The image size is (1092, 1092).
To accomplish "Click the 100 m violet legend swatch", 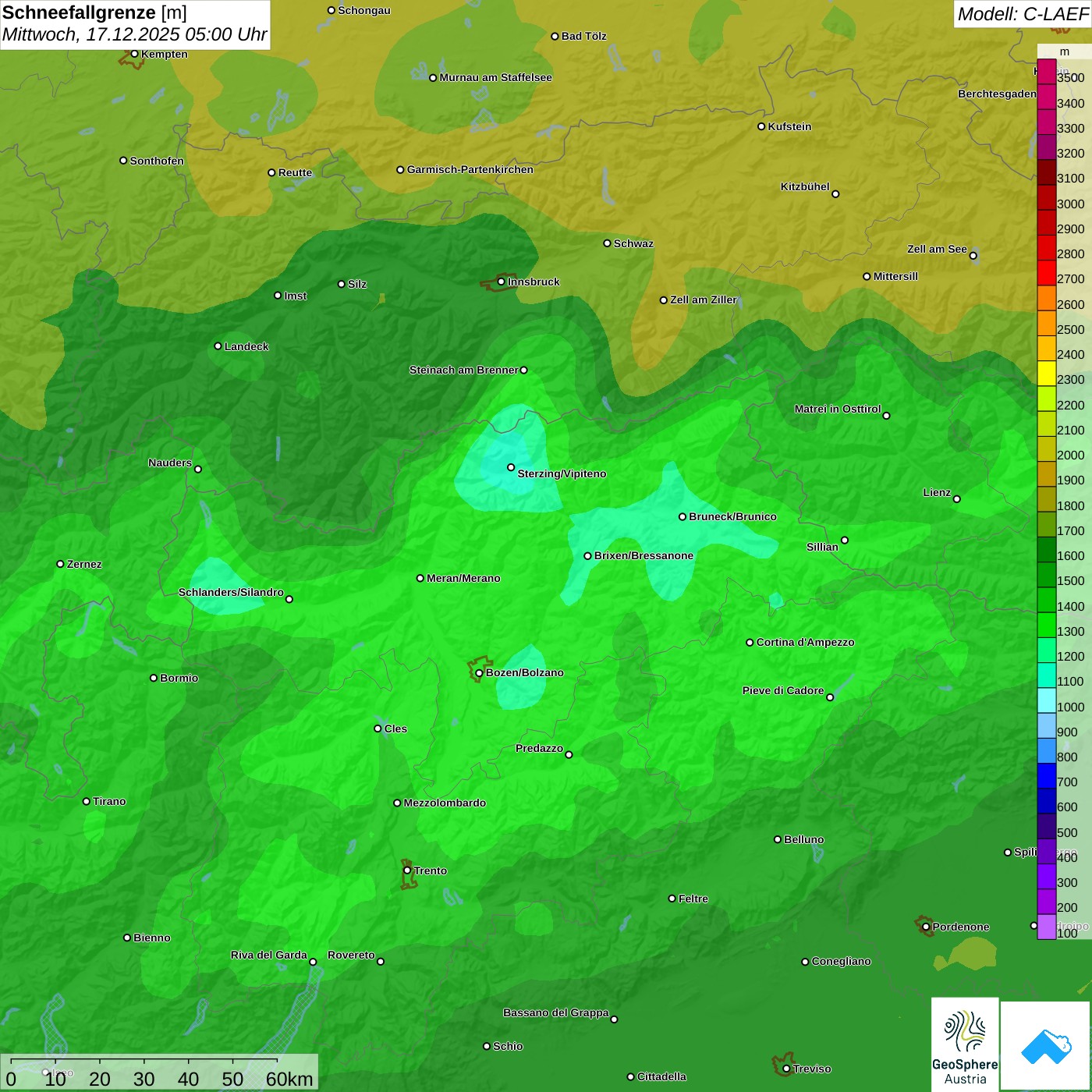I will [1046, 927].
